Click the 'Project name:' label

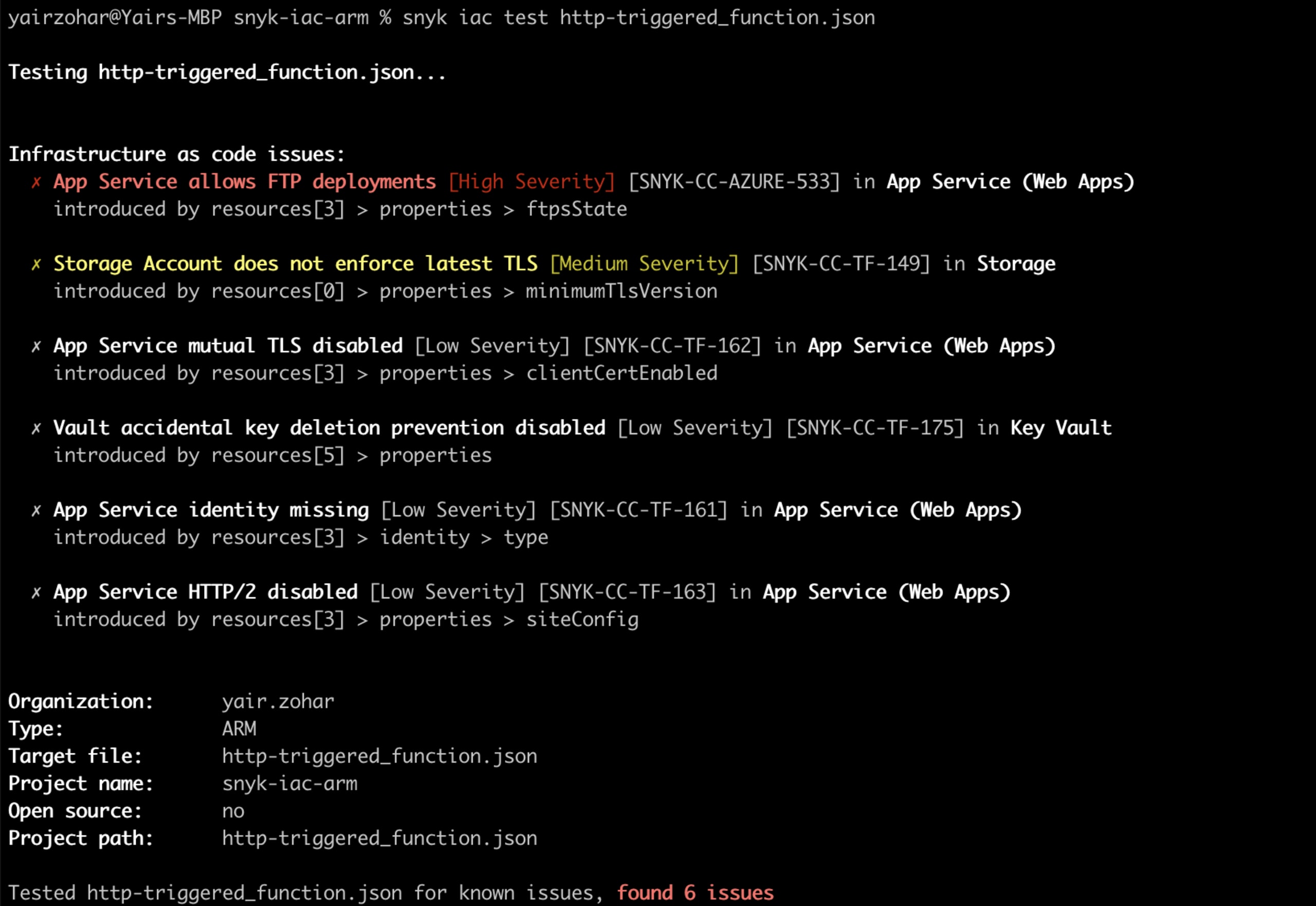81,784
